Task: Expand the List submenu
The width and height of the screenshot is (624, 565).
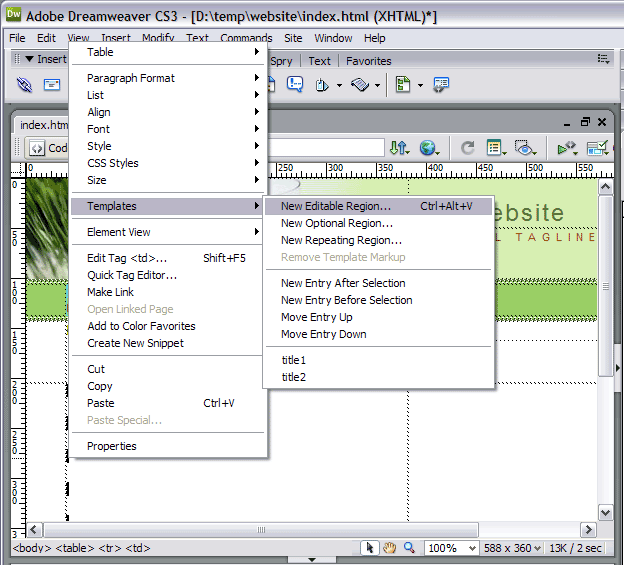Action: (168, 95)
